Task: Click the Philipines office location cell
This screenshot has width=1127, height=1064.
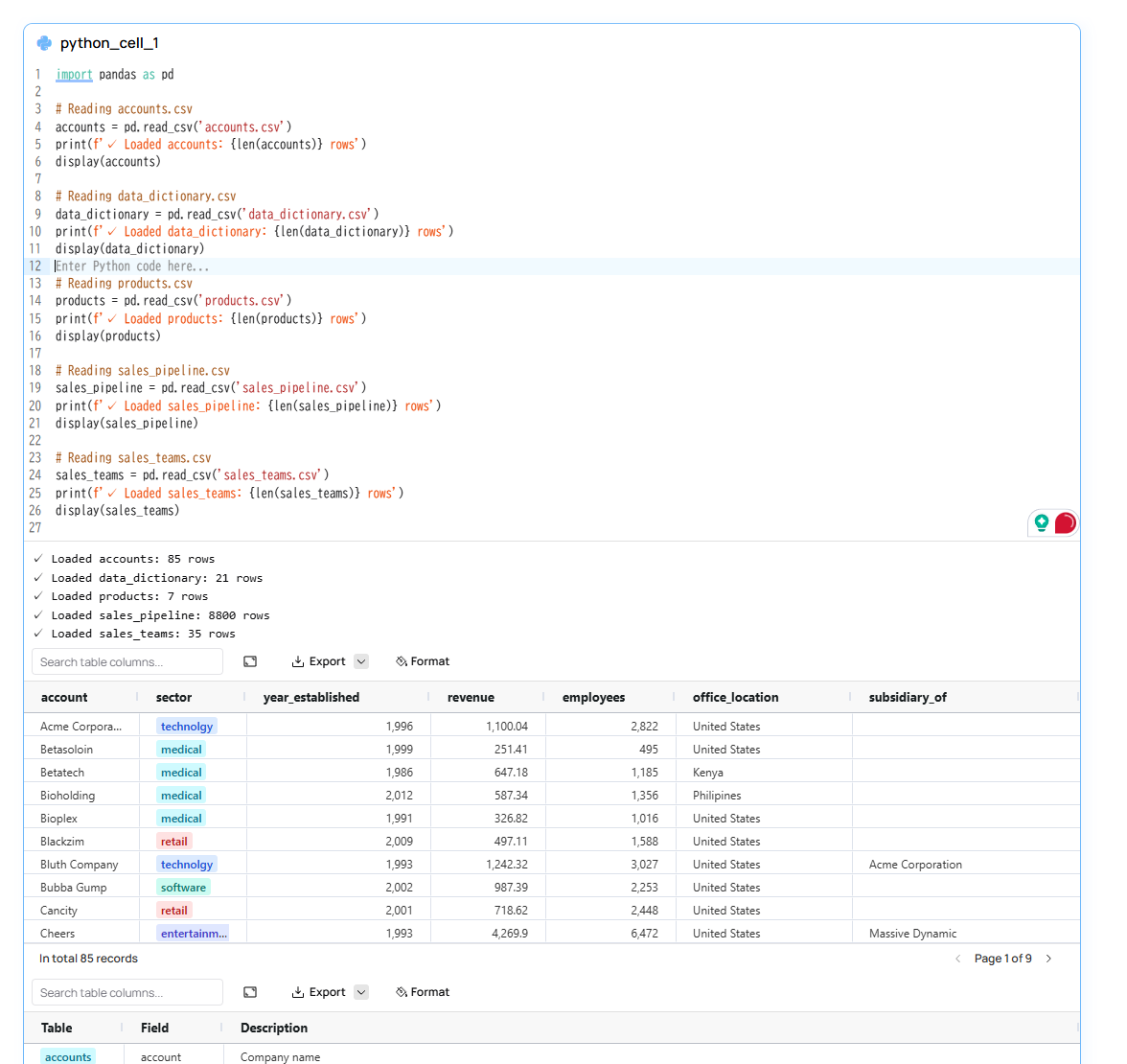Action: pos(717,796)
